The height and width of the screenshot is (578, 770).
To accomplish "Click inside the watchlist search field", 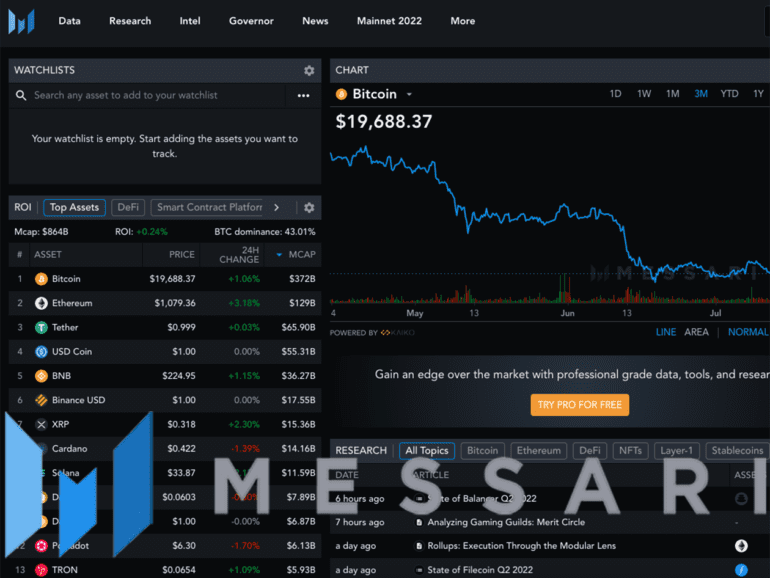I will point(147,96).
